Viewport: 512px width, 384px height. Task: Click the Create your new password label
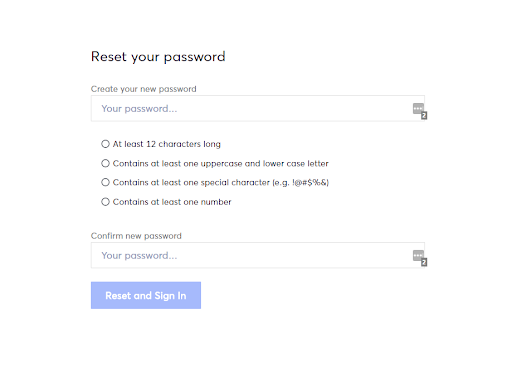tap(144, 89)
